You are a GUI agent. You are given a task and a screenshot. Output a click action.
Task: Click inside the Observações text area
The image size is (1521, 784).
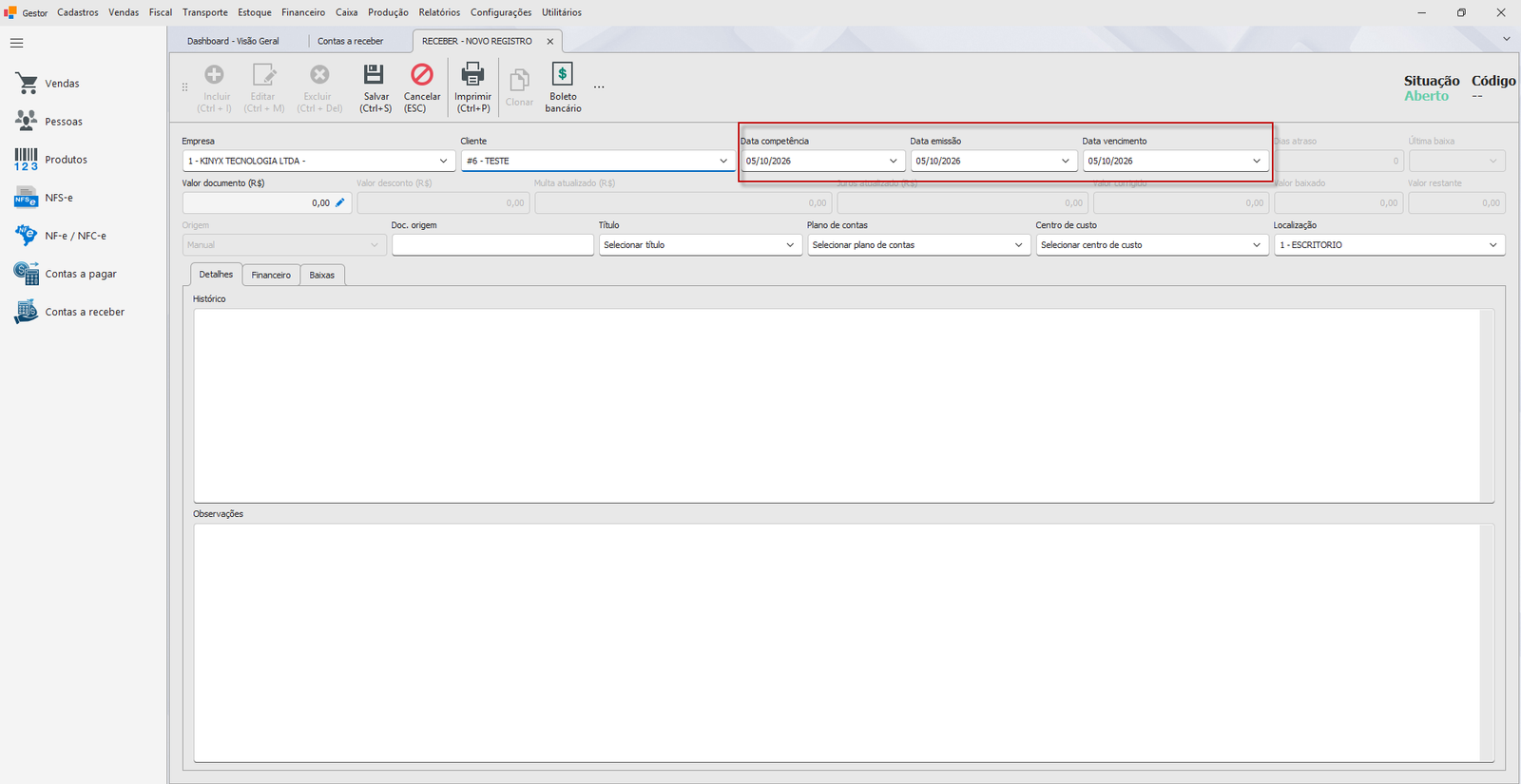[843, 643]
